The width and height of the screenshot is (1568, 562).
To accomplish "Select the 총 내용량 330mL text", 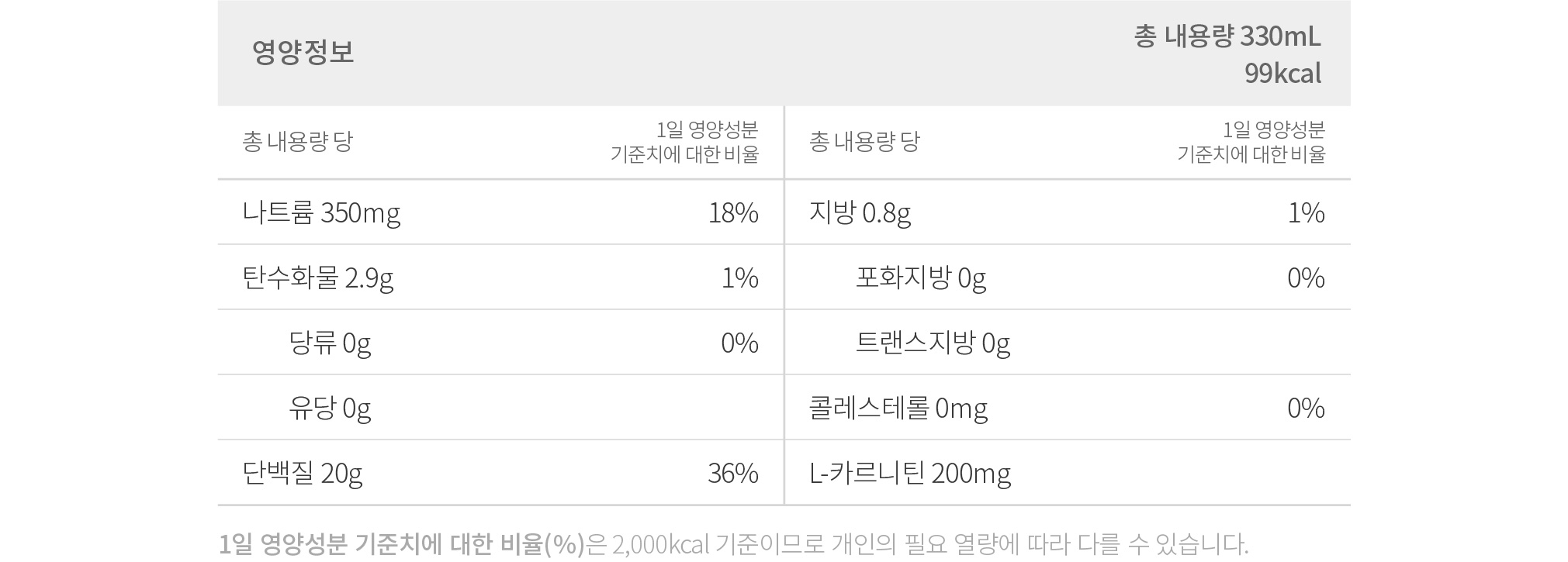I will click(x=1227, y=36).
